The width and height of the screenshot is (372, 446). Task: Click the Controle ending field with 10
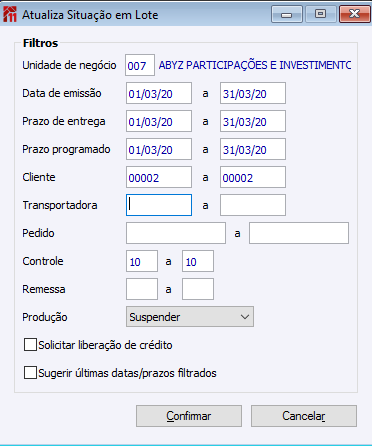point(198,261)
